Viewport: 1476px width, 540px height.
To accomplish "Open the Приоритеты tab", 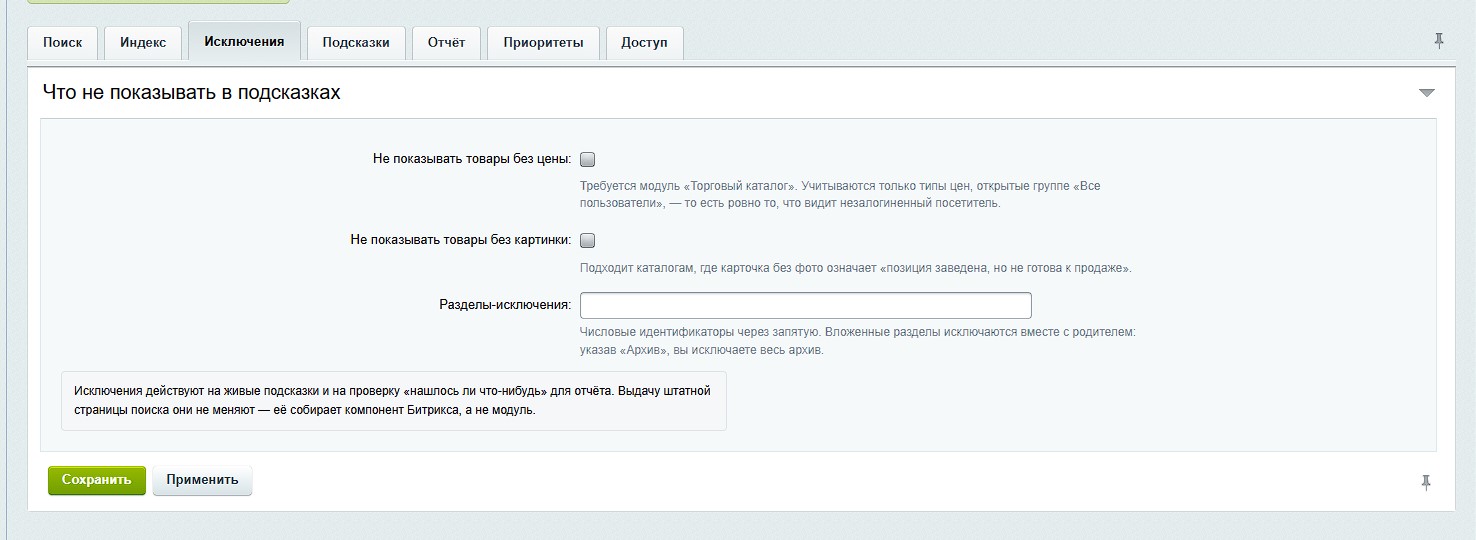I will [543, 43].
